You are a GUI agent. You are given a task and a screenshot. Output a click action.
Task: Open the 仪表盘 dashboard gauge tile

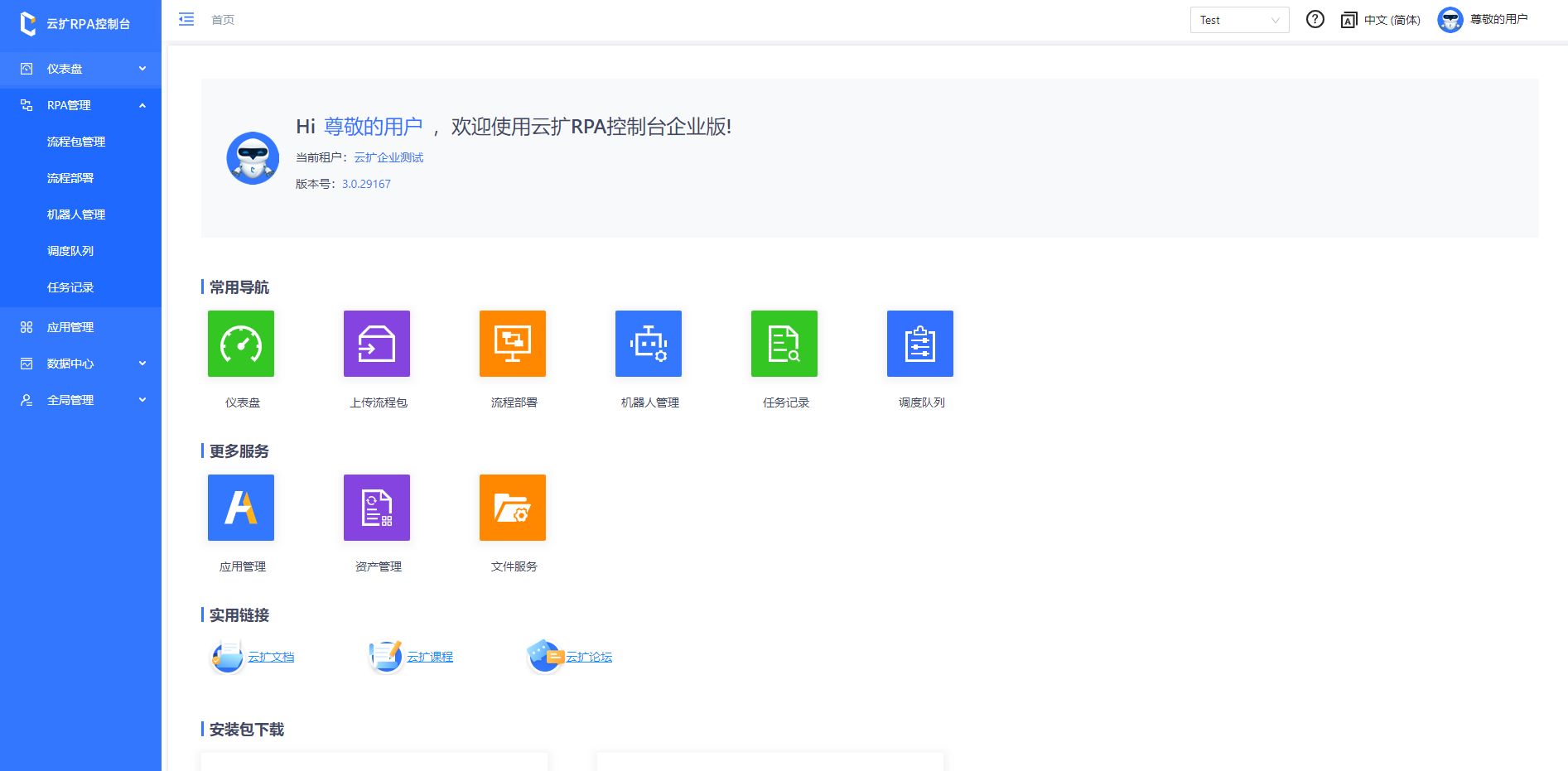241,344
